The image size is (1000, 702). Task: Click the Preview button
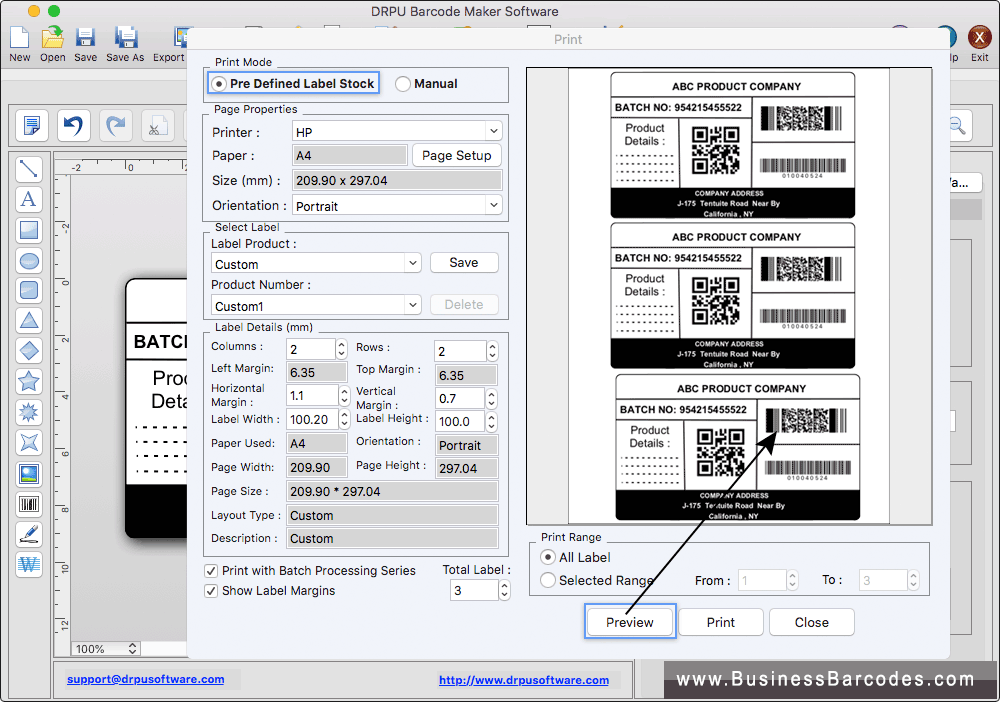click(x=629, y=622)
